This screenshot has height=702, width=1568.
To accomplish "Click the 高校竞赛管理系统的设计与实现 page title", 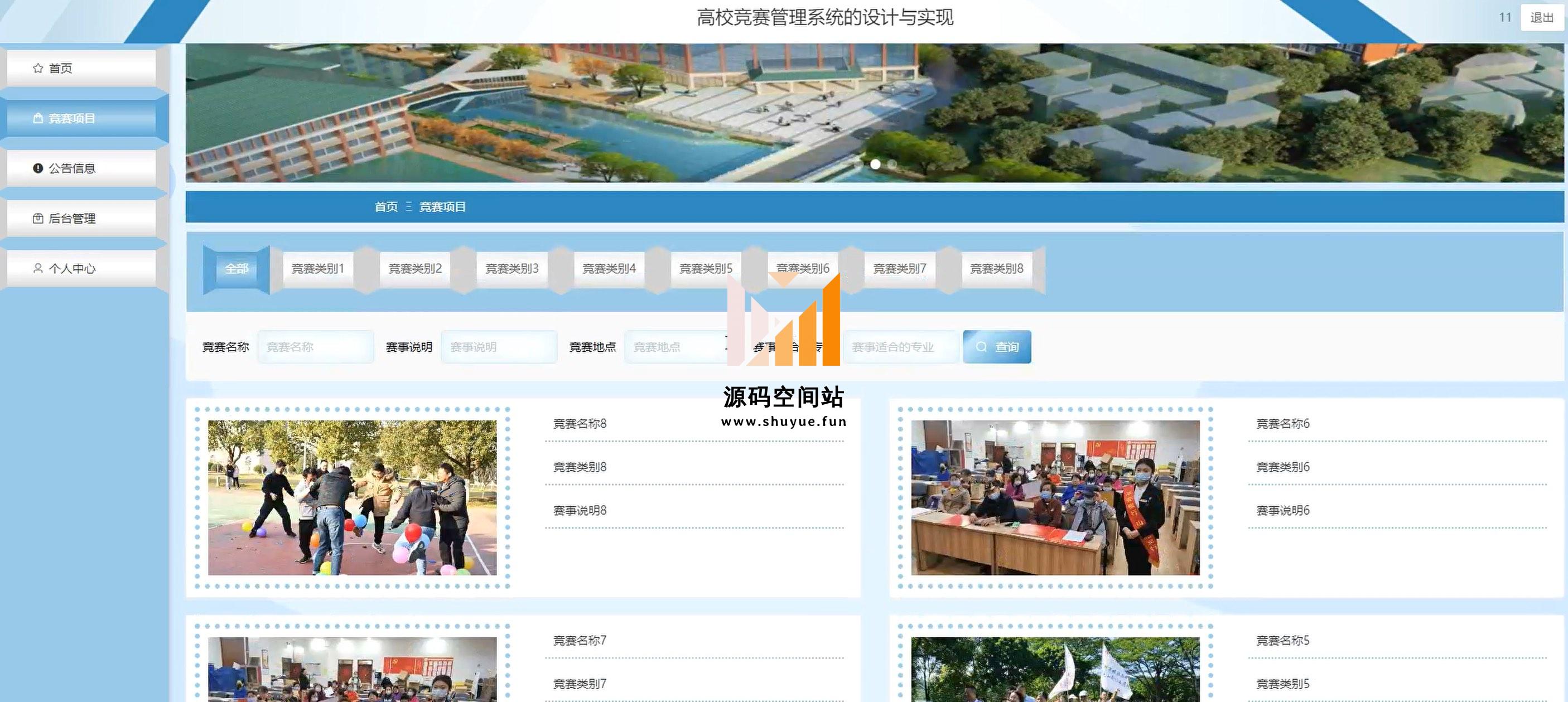I will (x=825, y=18).
